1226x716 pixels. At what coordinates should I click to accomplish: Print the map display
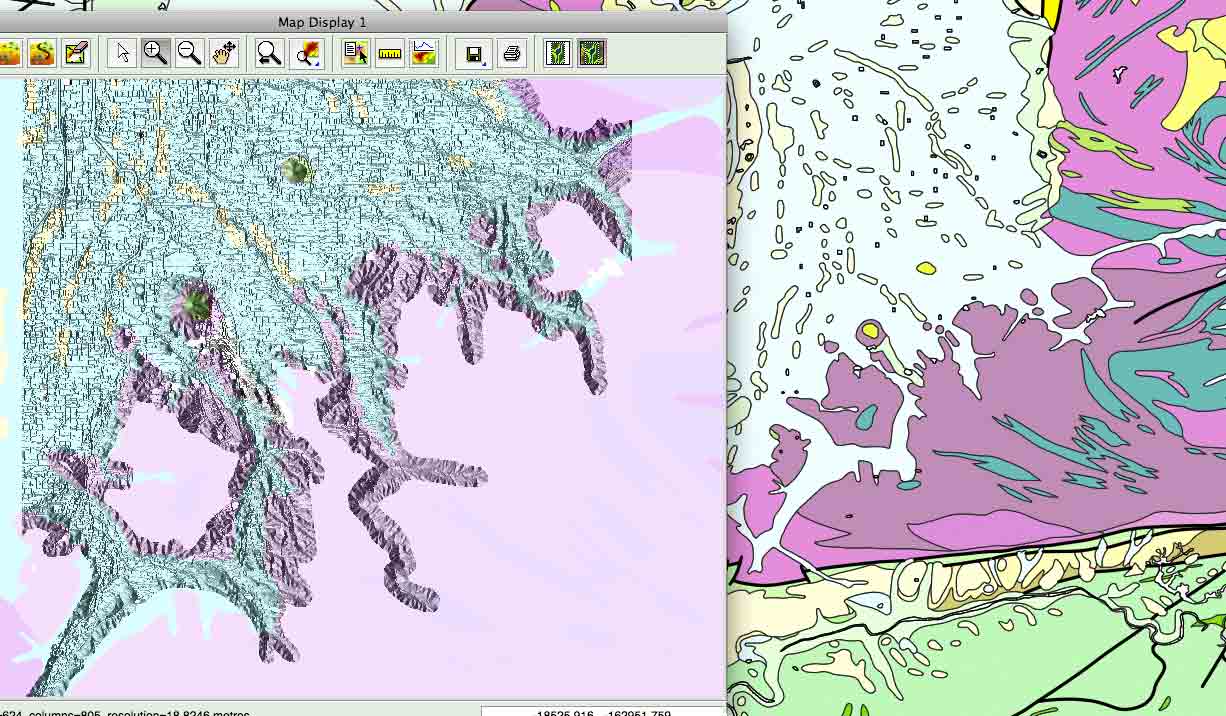click(x=512, y=52)
